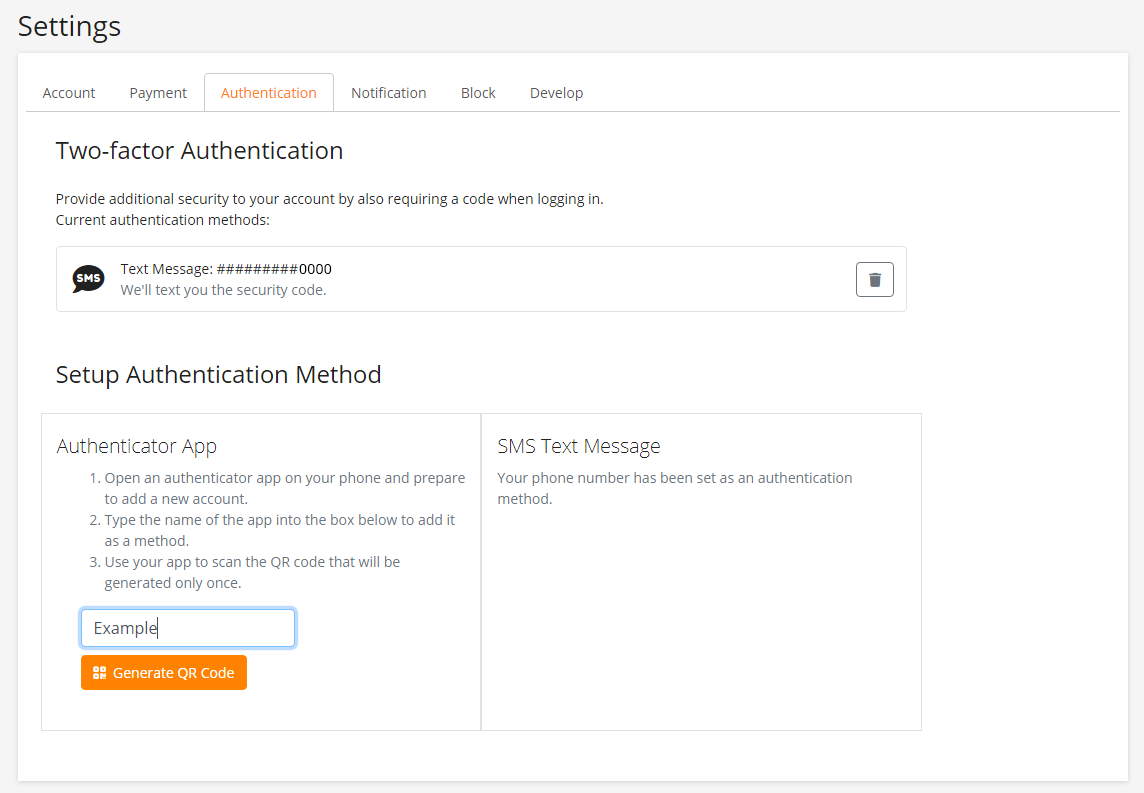Click "We'll text you the security code" text
Viewport: 1144px width, 793px height.
(223, 290)
